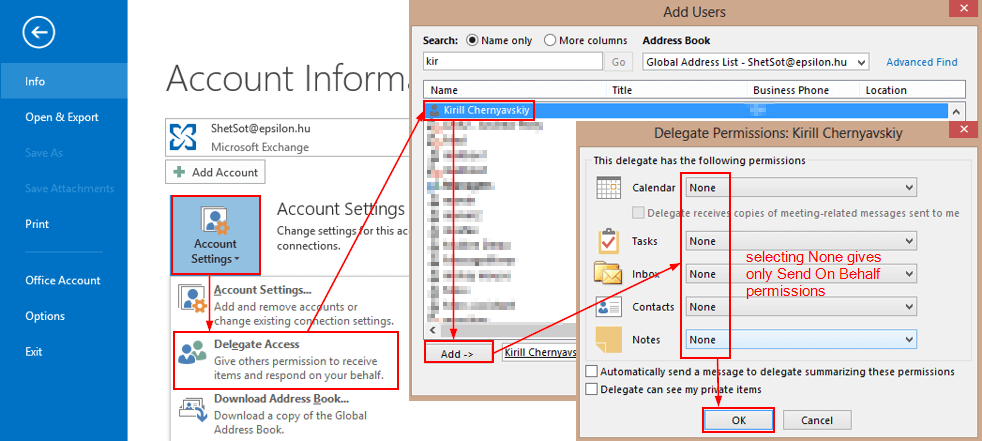Click the Calendar icon in Delegate Permissions
The image size is (982, 441).
608,187
